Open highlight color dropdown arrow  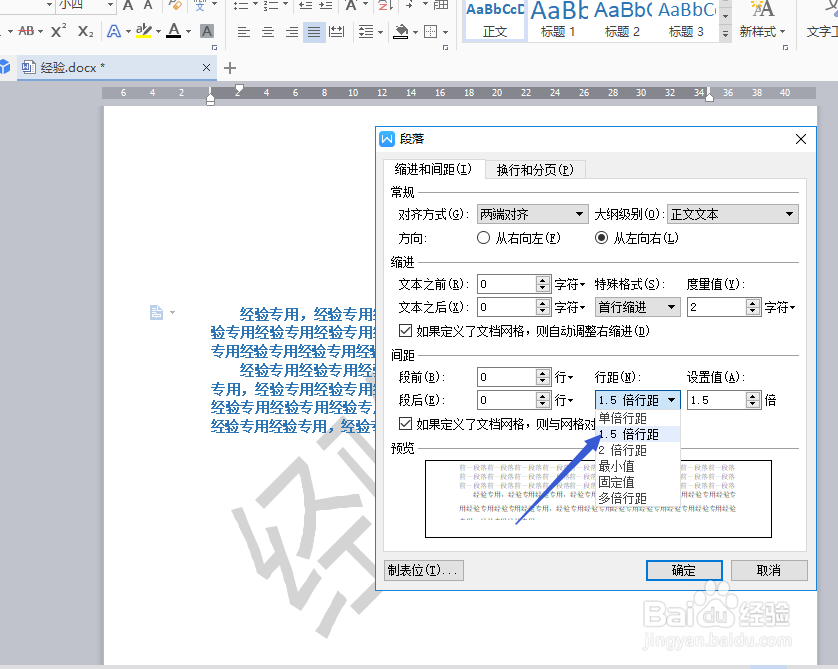point(158,32)
